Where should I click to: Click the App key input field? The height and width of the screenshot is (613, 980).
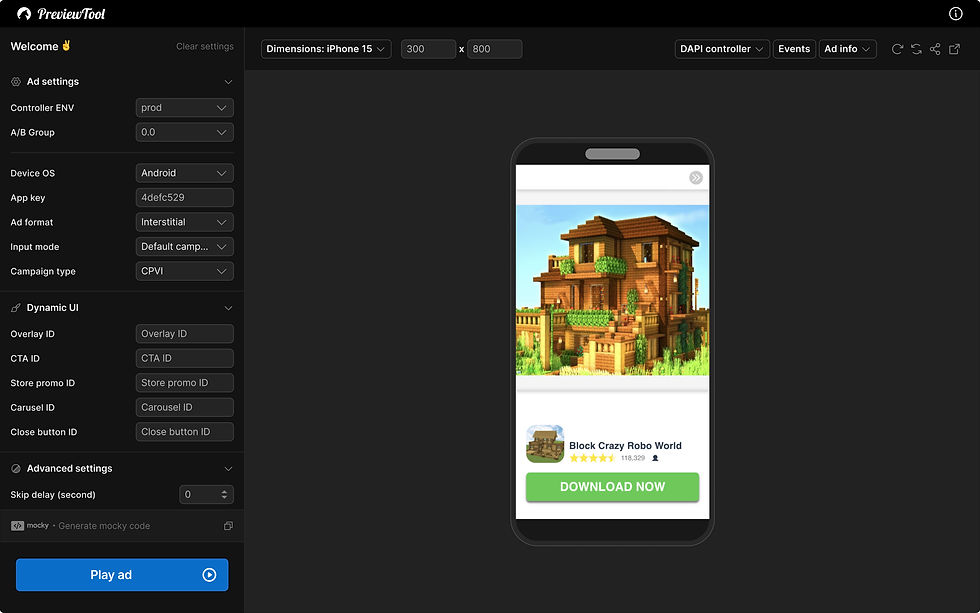tap(184, 197)
